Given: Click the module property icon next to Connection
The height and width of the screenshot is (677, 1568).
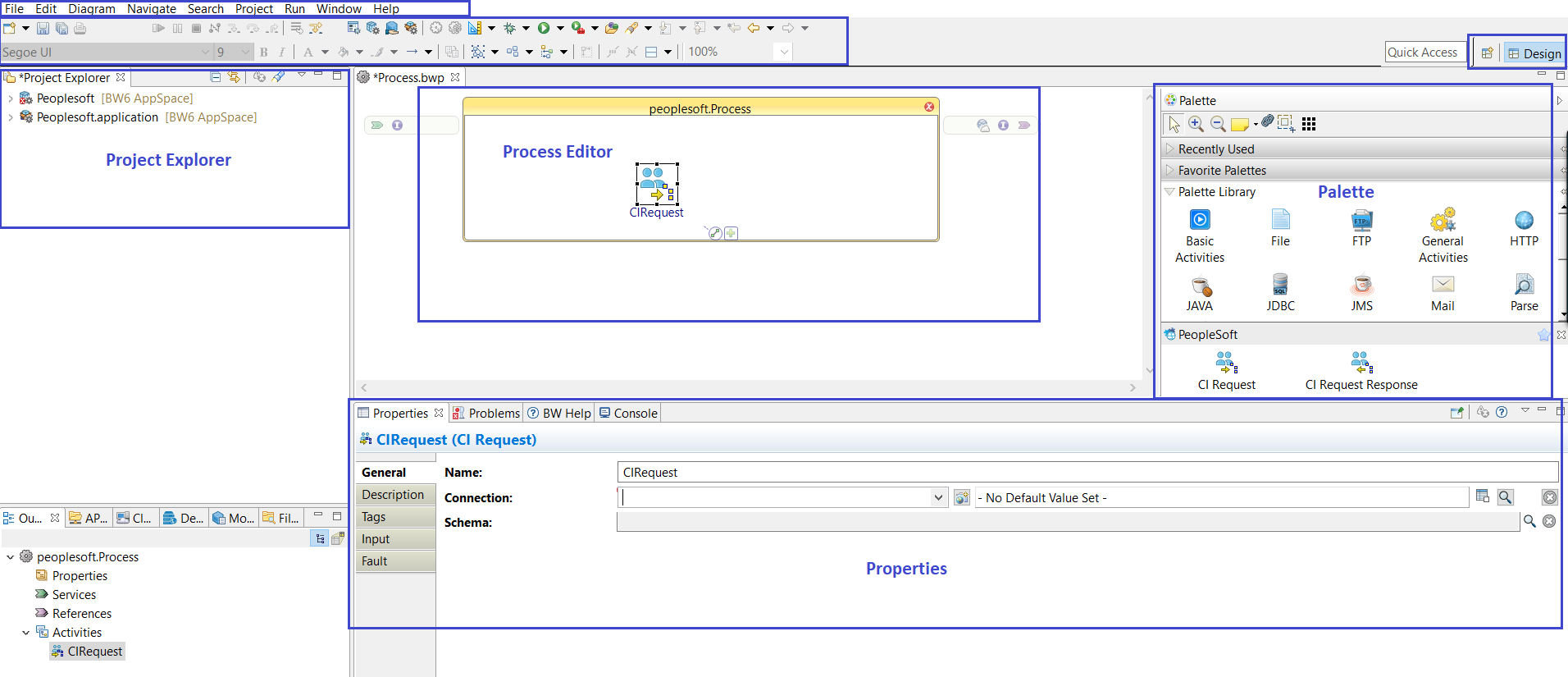Looking at the screenshot, I should [x=962, y=498].
